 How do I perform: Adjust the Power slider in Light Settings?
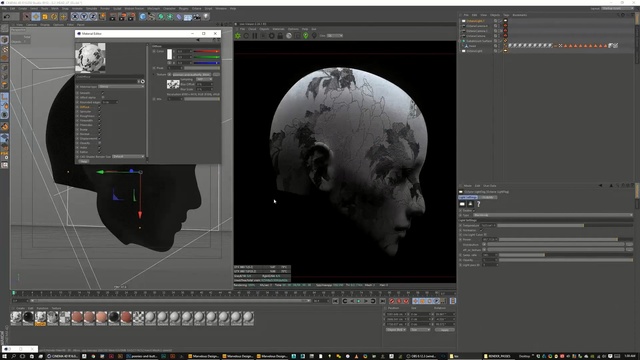pyautogui.click(x=566, y=240)
